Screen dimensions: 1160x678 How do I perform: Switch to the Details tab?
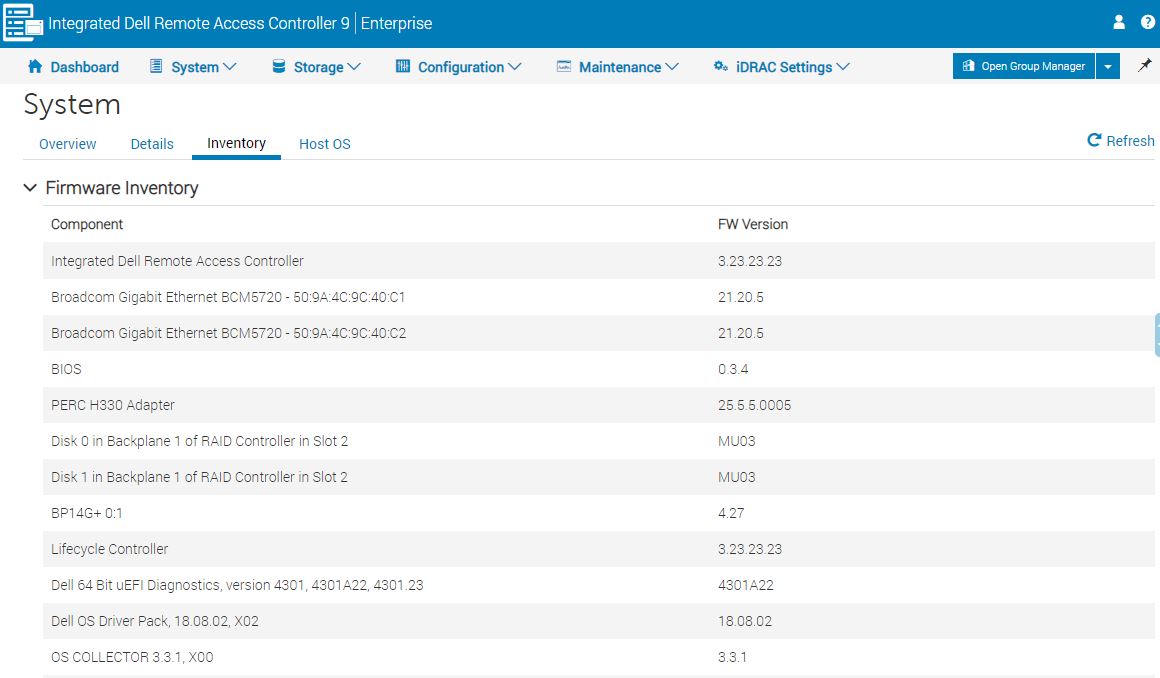click(x=152, y=144)
